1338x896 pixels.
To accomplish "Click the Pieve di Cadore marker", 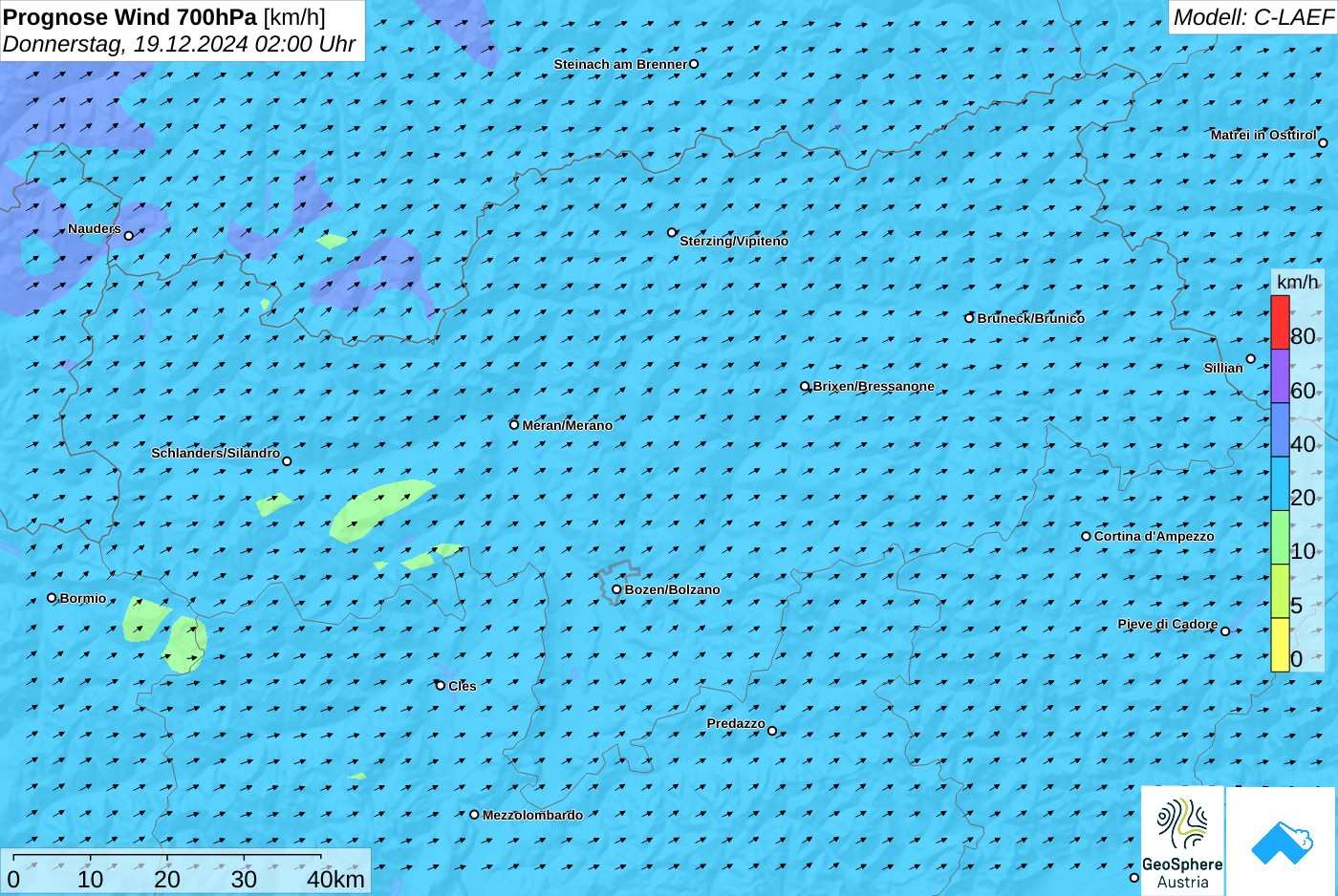I will click(1225, 631).
